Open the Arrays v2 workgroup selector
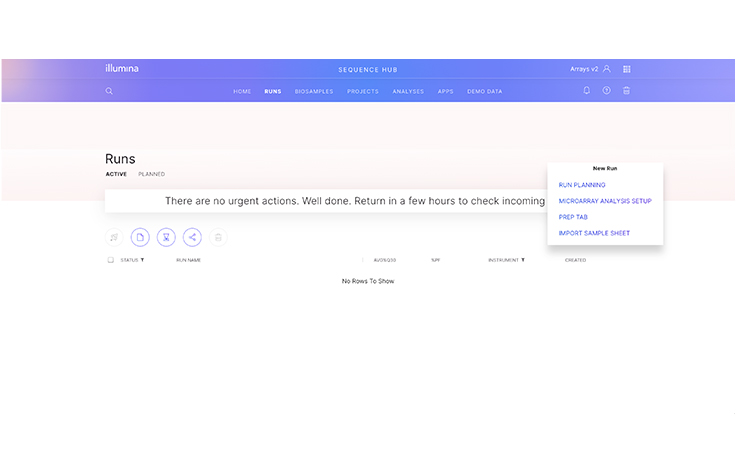Screen dimensions: 736x475 (x=584, y=69)
